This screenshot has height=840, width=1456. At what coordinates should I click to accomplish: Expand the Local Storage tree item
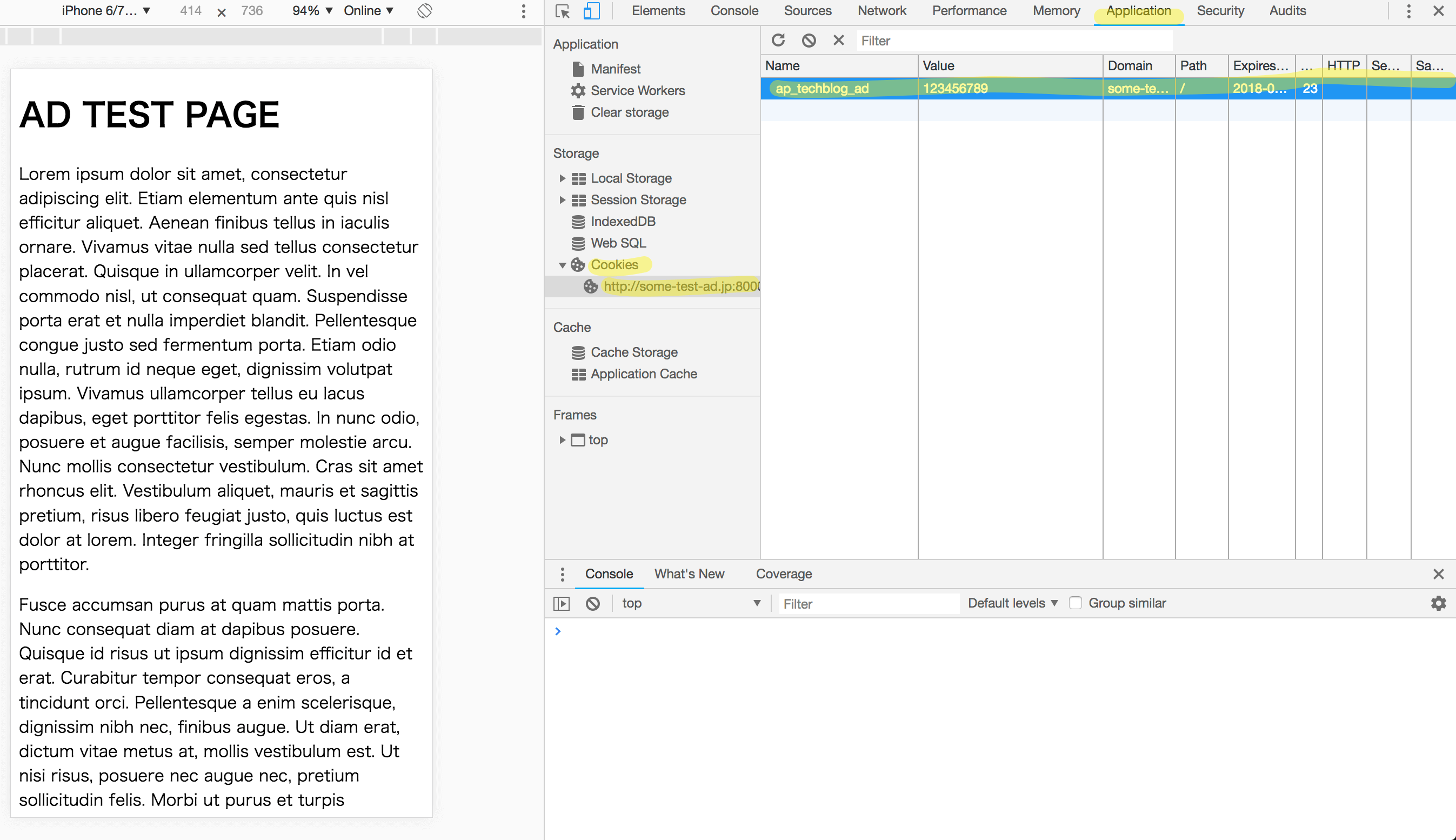[562, 178]
